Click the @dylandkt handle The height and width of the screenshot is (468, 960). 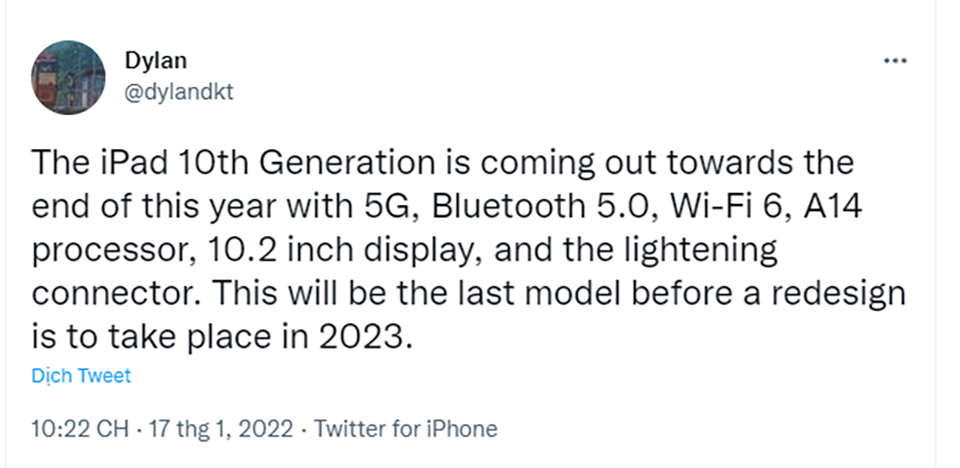179,92
